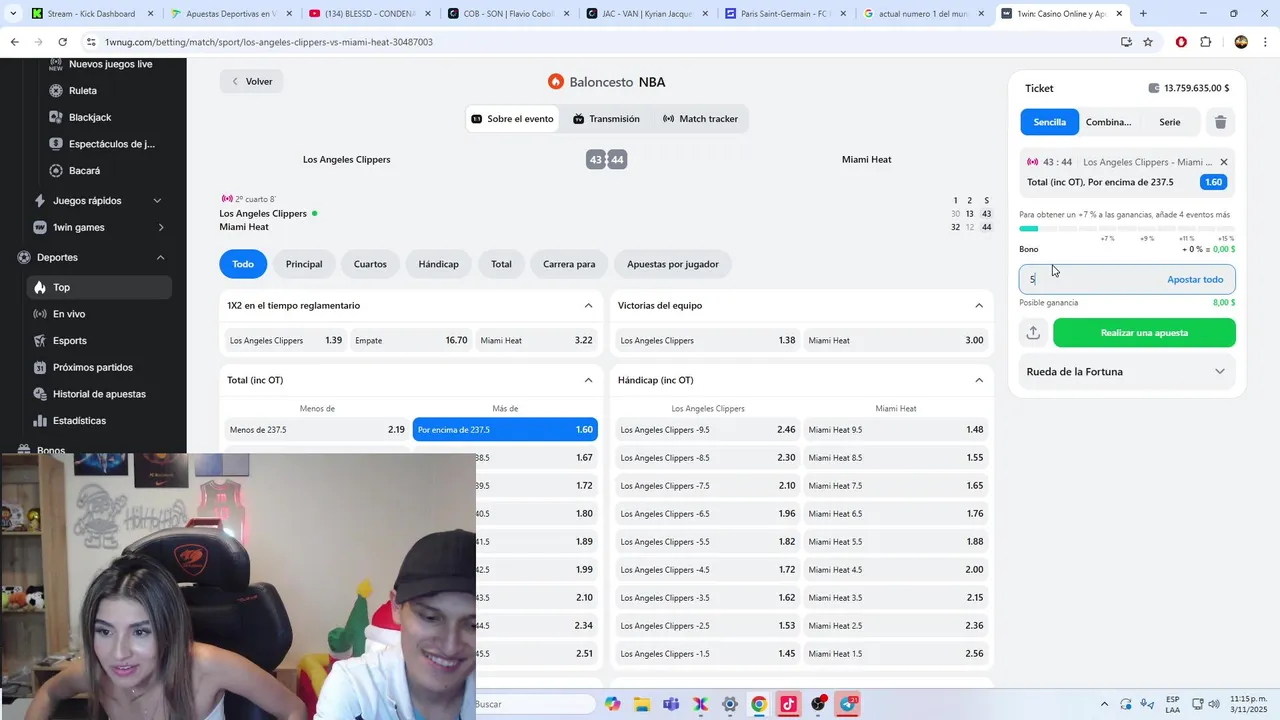Open Sobre el evento tab
Screen dimensions: 1280x720
pos(512,119)
